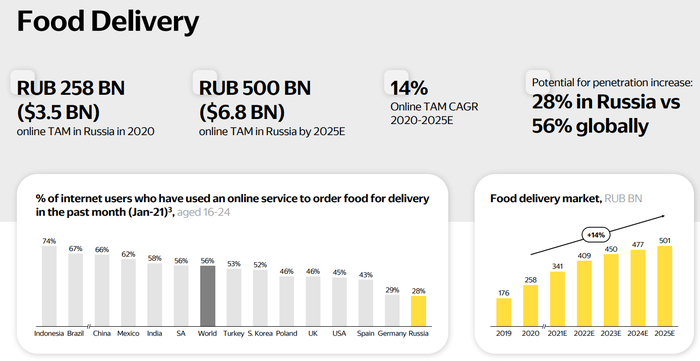Click the 28% in Russia vs 56% text

606,114
